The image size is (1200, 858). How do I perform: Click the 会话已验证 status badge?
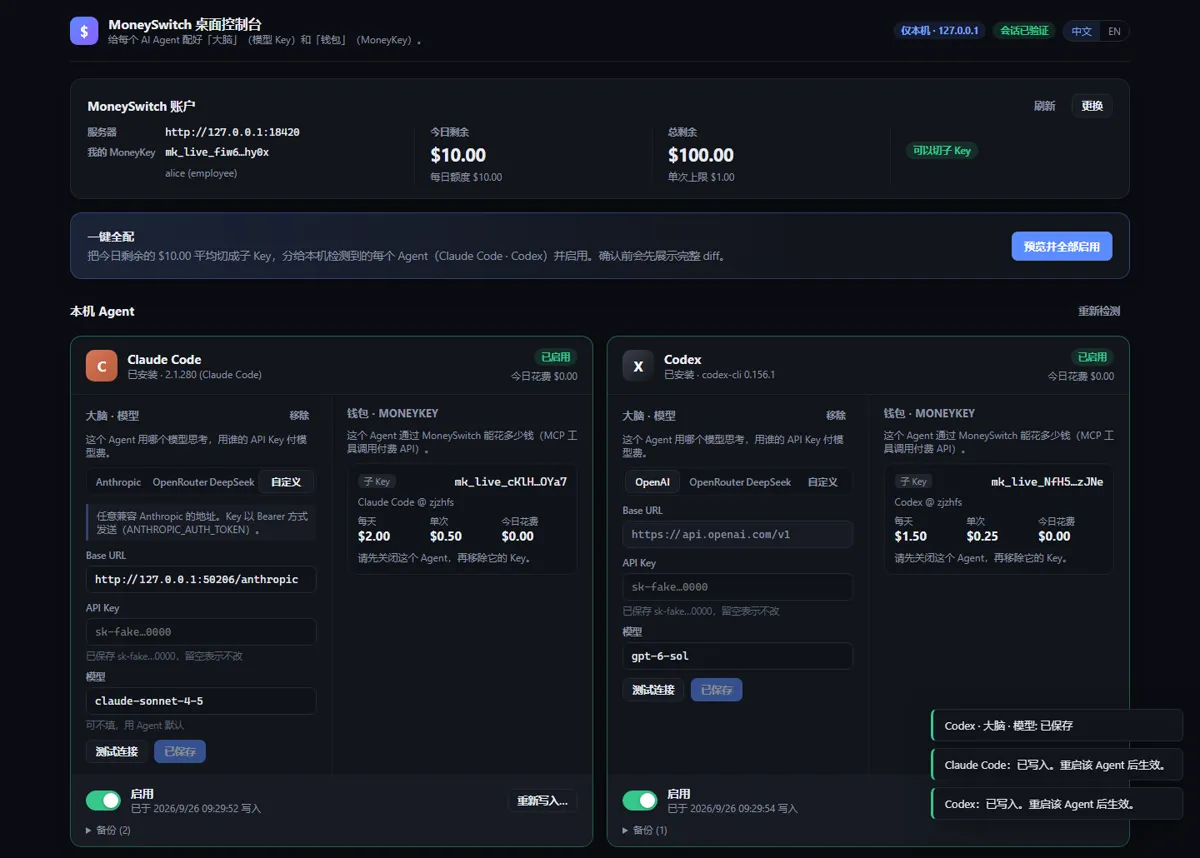pos(1024,31)
